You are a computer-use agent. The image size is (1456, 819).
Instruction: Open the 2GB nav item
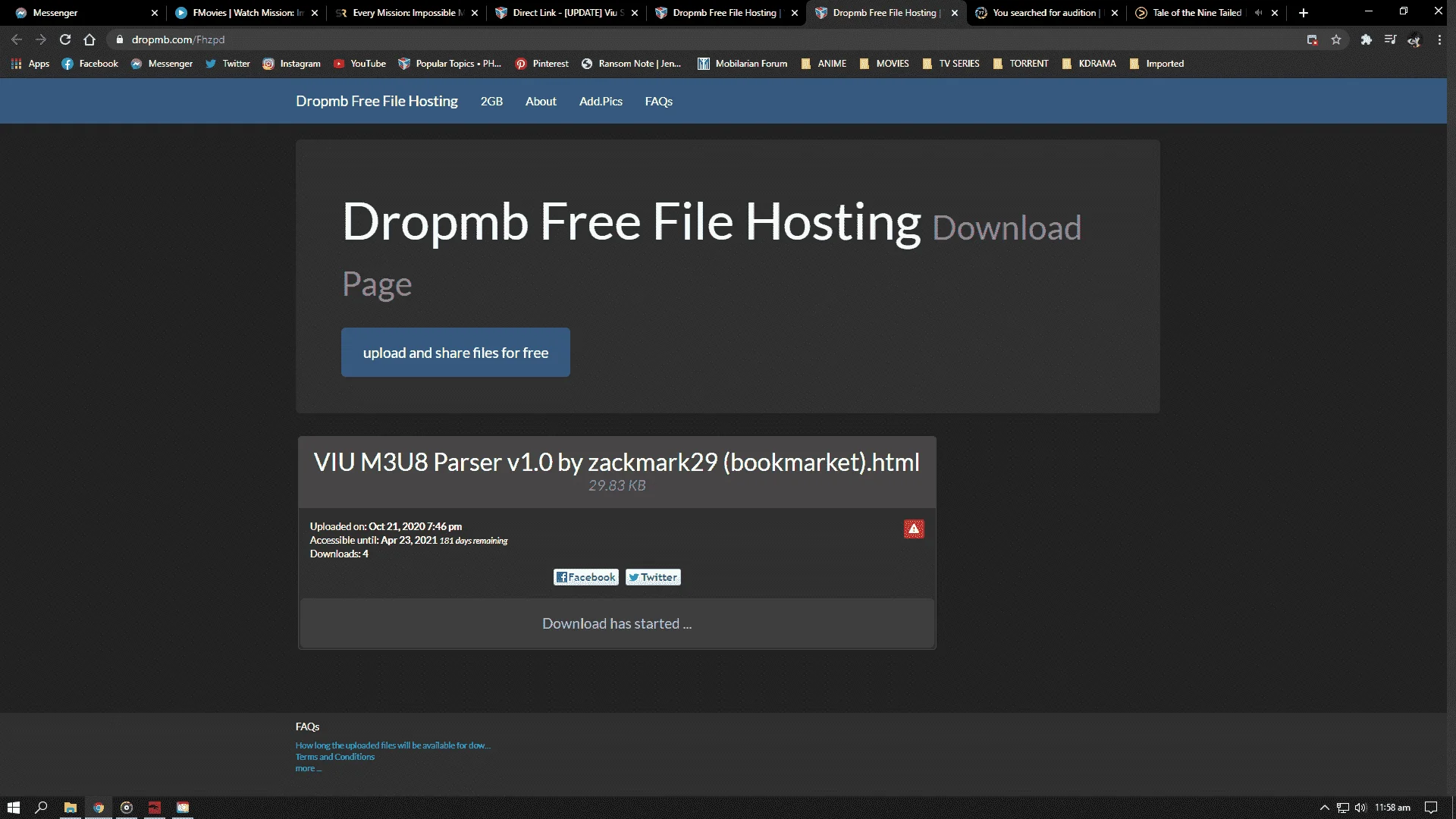491,101
